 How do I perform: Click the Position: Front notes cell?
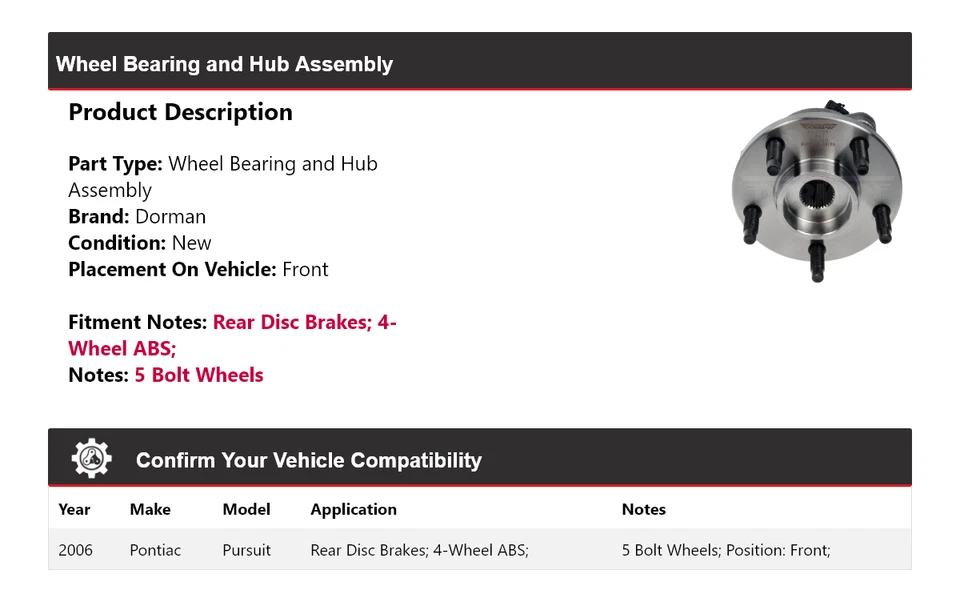(726, 550)
